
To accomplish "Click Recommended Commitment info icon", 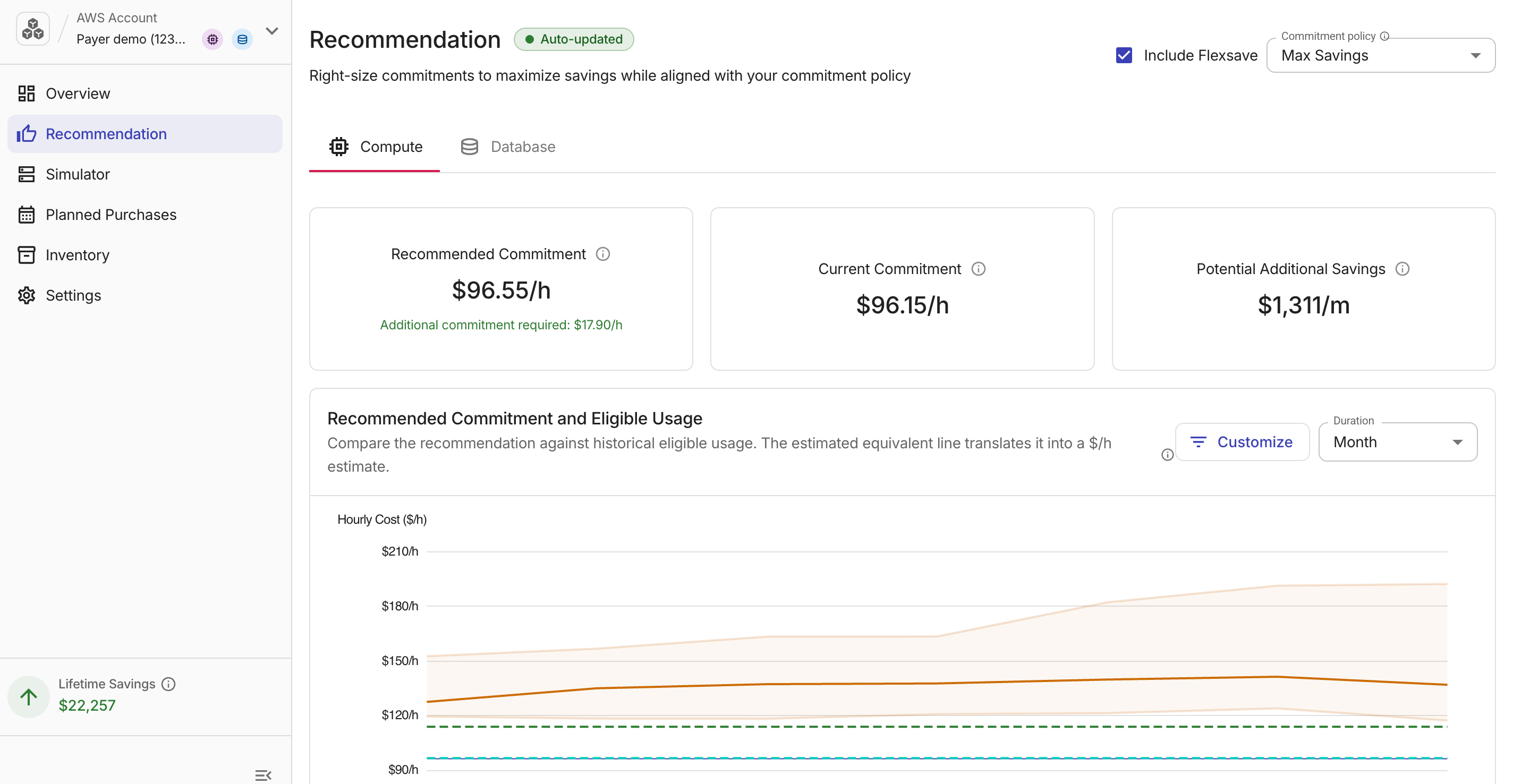I will click(602, 254).
